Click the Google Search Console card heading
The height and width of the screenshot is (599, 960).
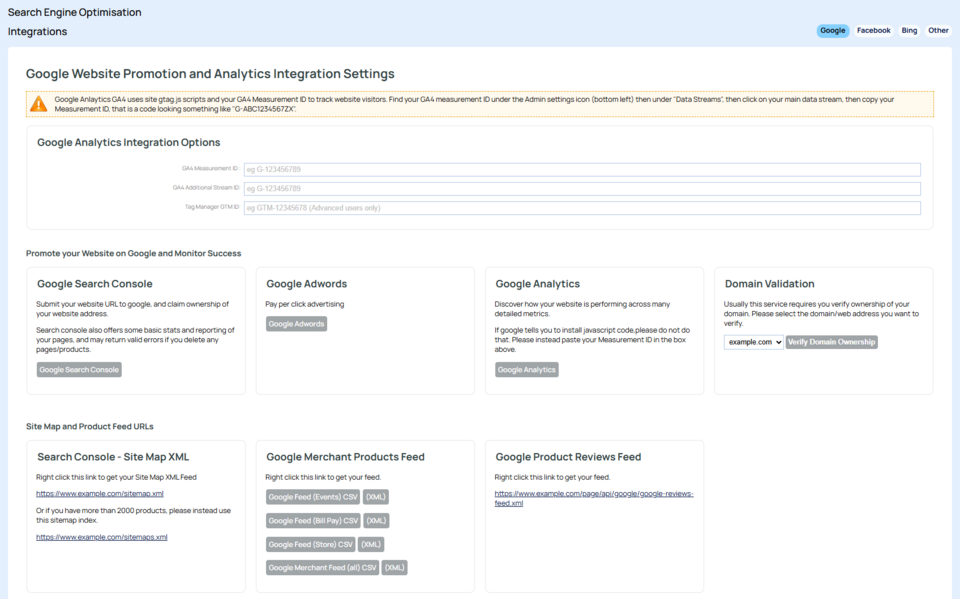click(95, 284)
